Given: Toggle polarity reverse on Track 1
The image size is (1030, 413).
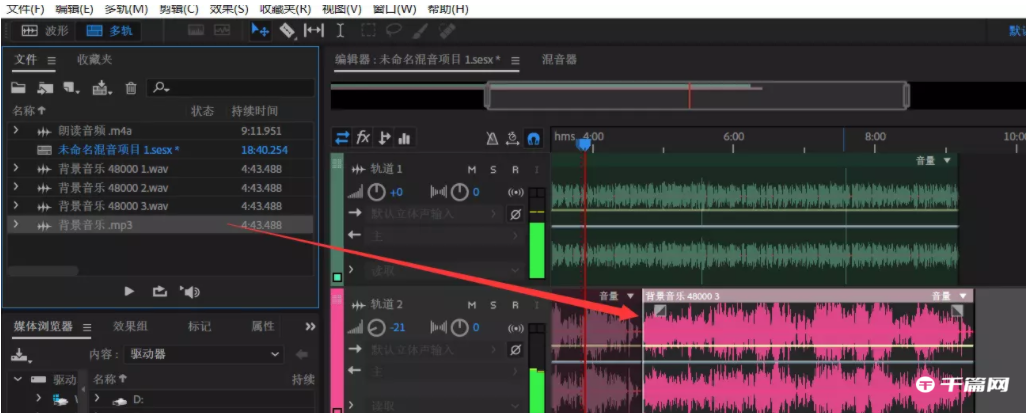Looking at the screenshot, I should pyautogui.click(x=516, y=214).
